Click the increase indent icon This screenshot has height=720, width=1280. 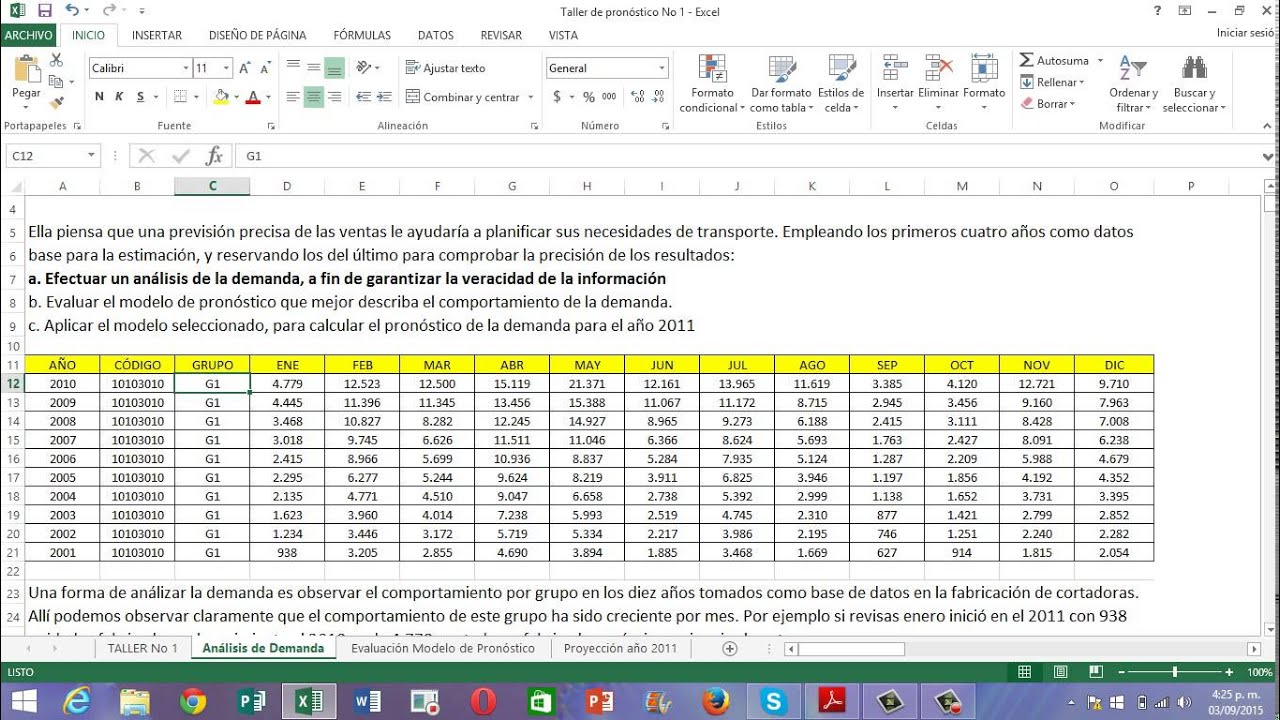[x=384, y=97]
